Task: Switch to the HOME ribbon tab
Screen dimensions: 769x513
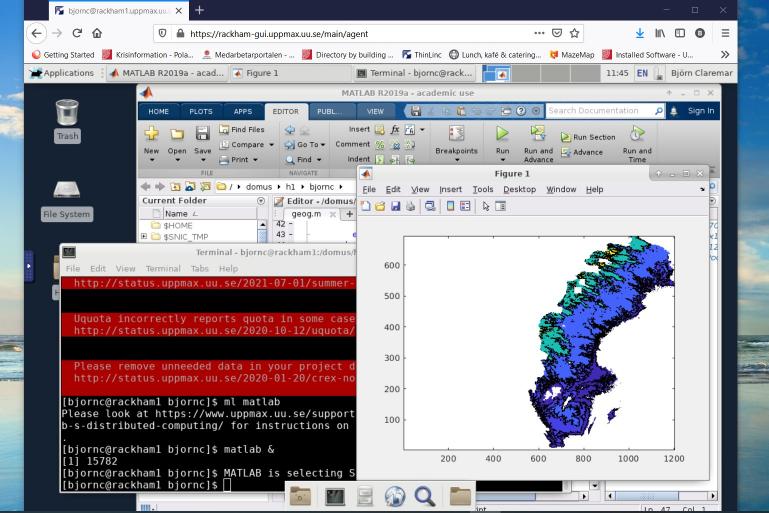Action: click(x=158, y=111)
